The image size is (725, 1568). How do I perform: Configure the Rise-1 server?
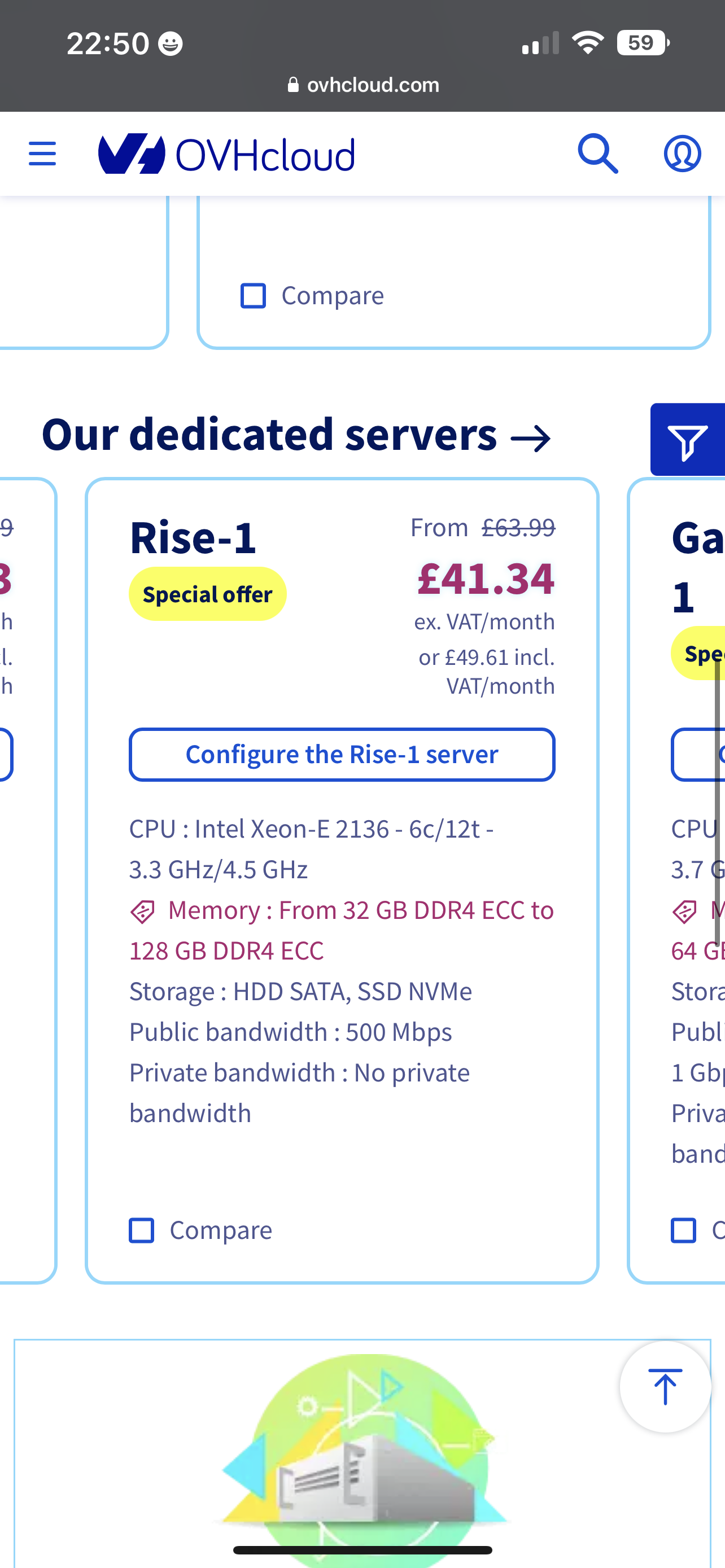[342, 754]
